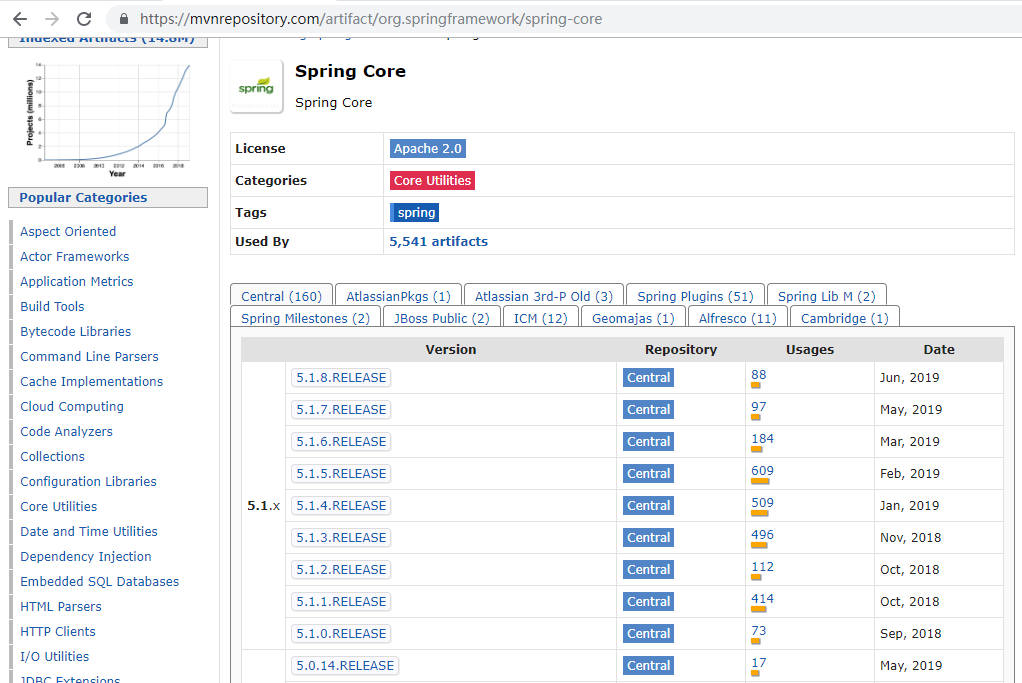Click the 414 usages link
1022x683 pixels.
click(x=762, y=598)
